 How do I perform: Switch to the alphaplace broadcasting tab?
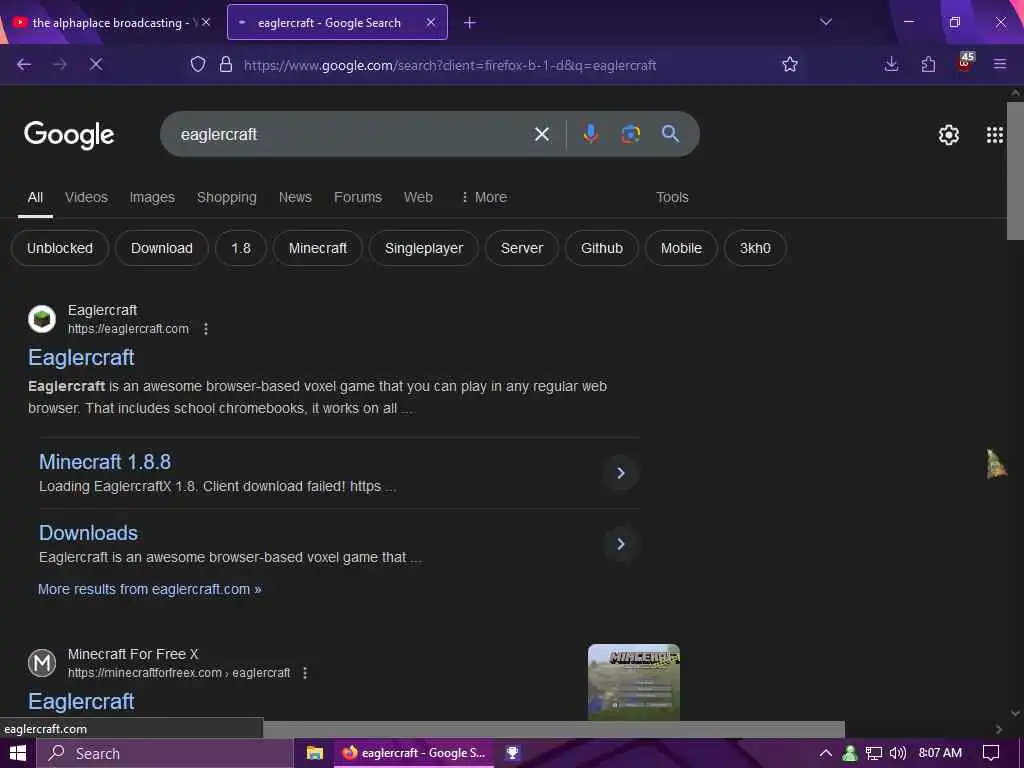click(106, 23)
